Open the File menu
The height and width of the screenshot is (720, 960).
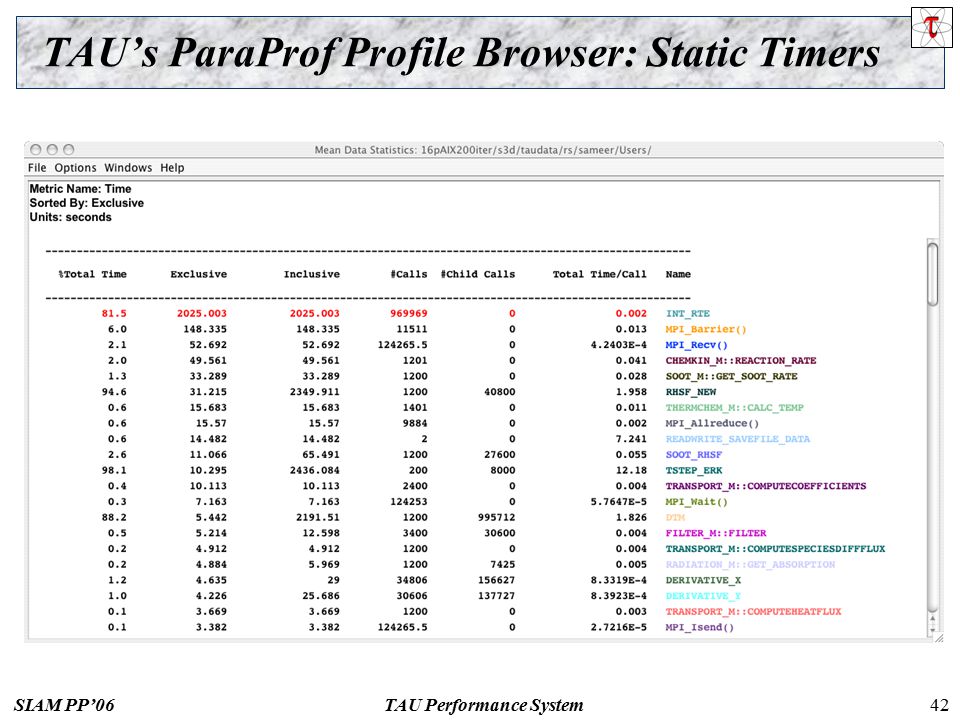pos(37,168)
